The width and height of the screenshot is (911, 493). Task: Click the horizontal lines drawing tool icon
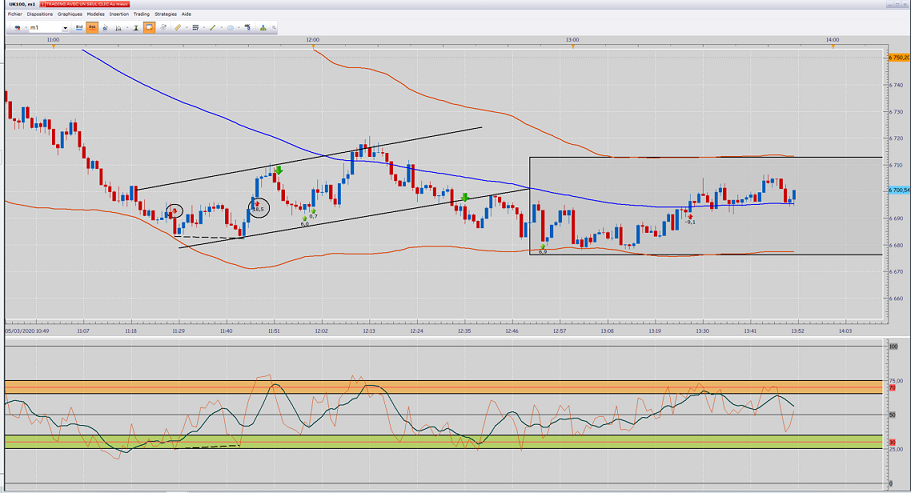(196, 27)
